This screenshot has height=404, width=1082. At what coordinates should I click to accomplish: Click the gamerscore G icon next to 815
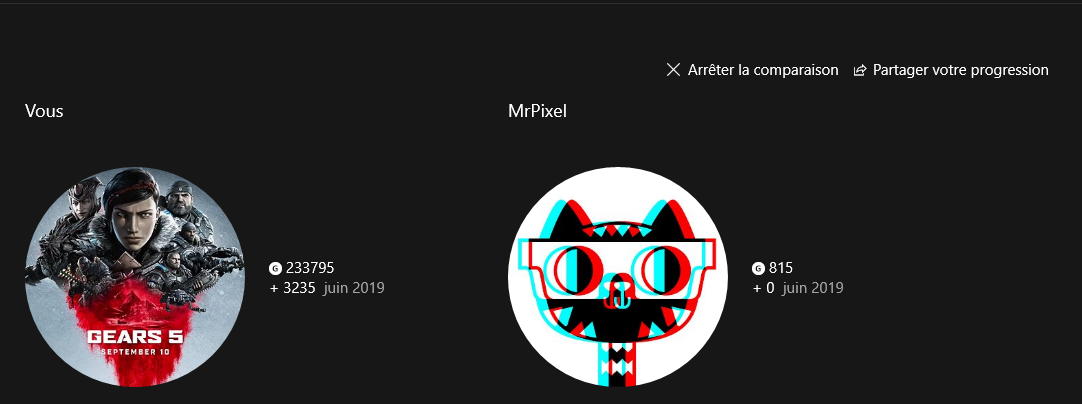(x=758, y=269)
